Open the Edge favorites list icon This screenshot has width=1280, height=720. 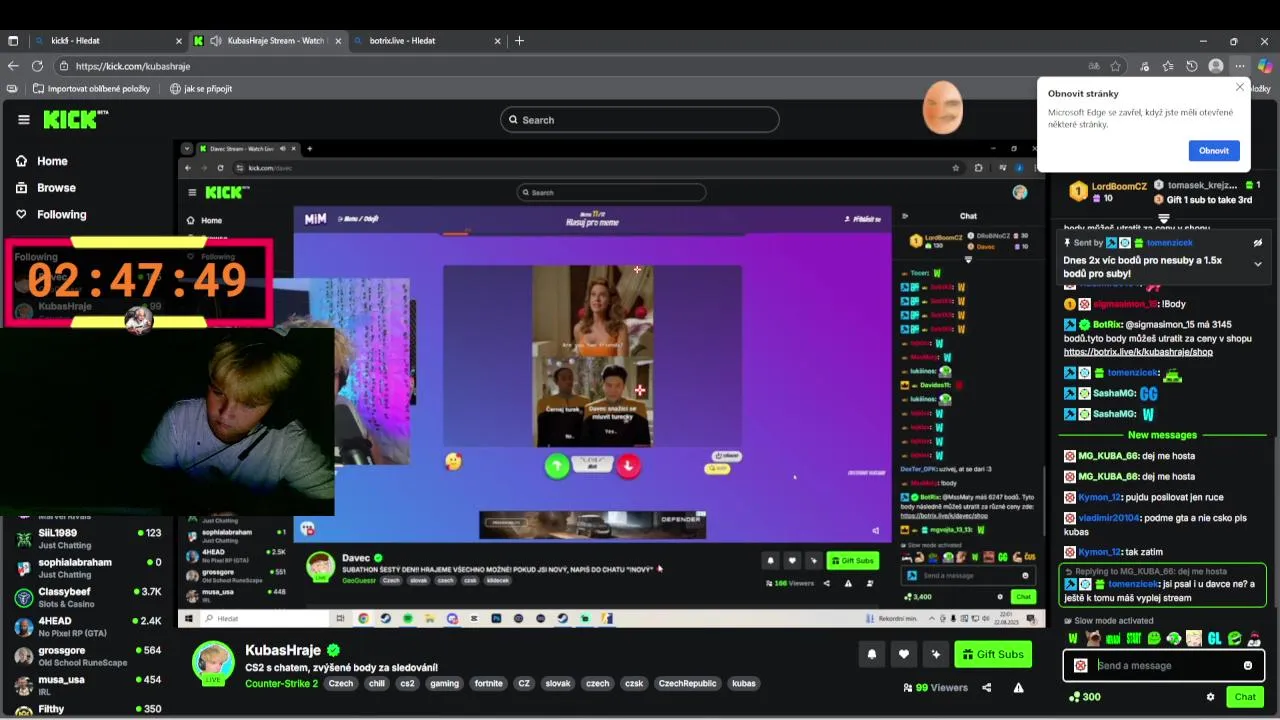tap(1168, 66)
